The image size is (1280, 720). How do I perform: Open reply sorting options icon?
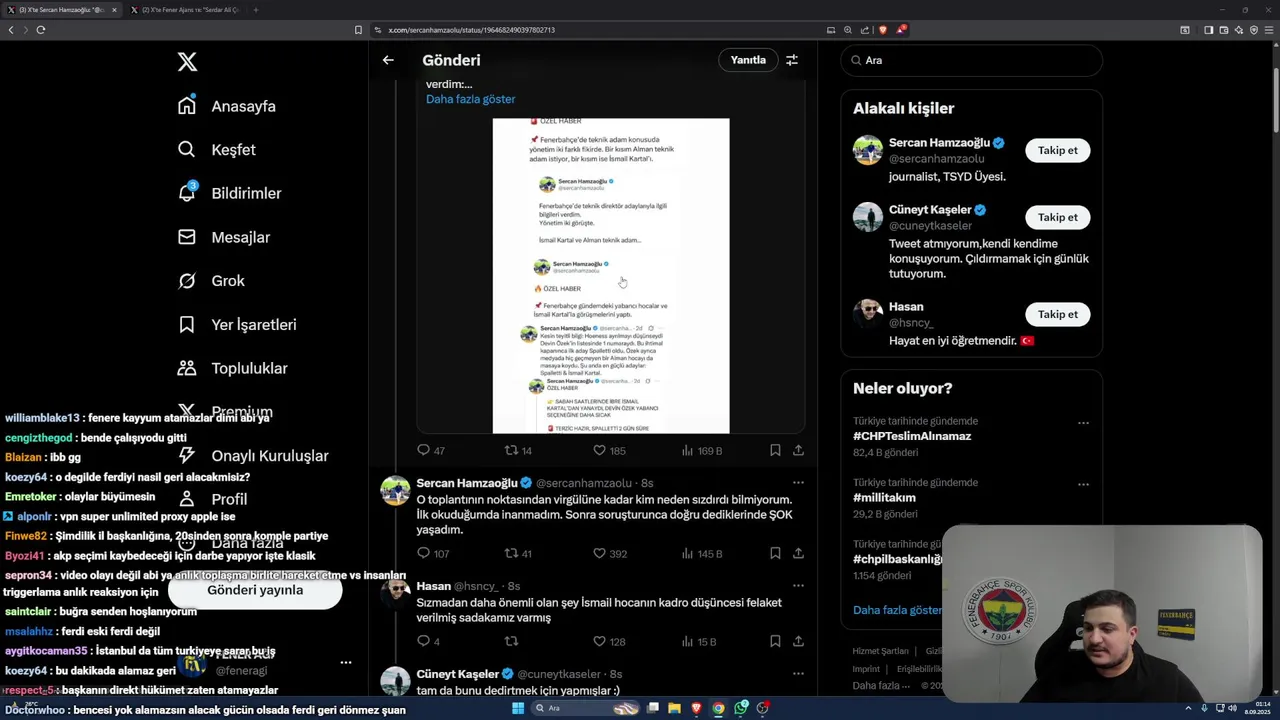pyautogui.click(x=792, y=60)
